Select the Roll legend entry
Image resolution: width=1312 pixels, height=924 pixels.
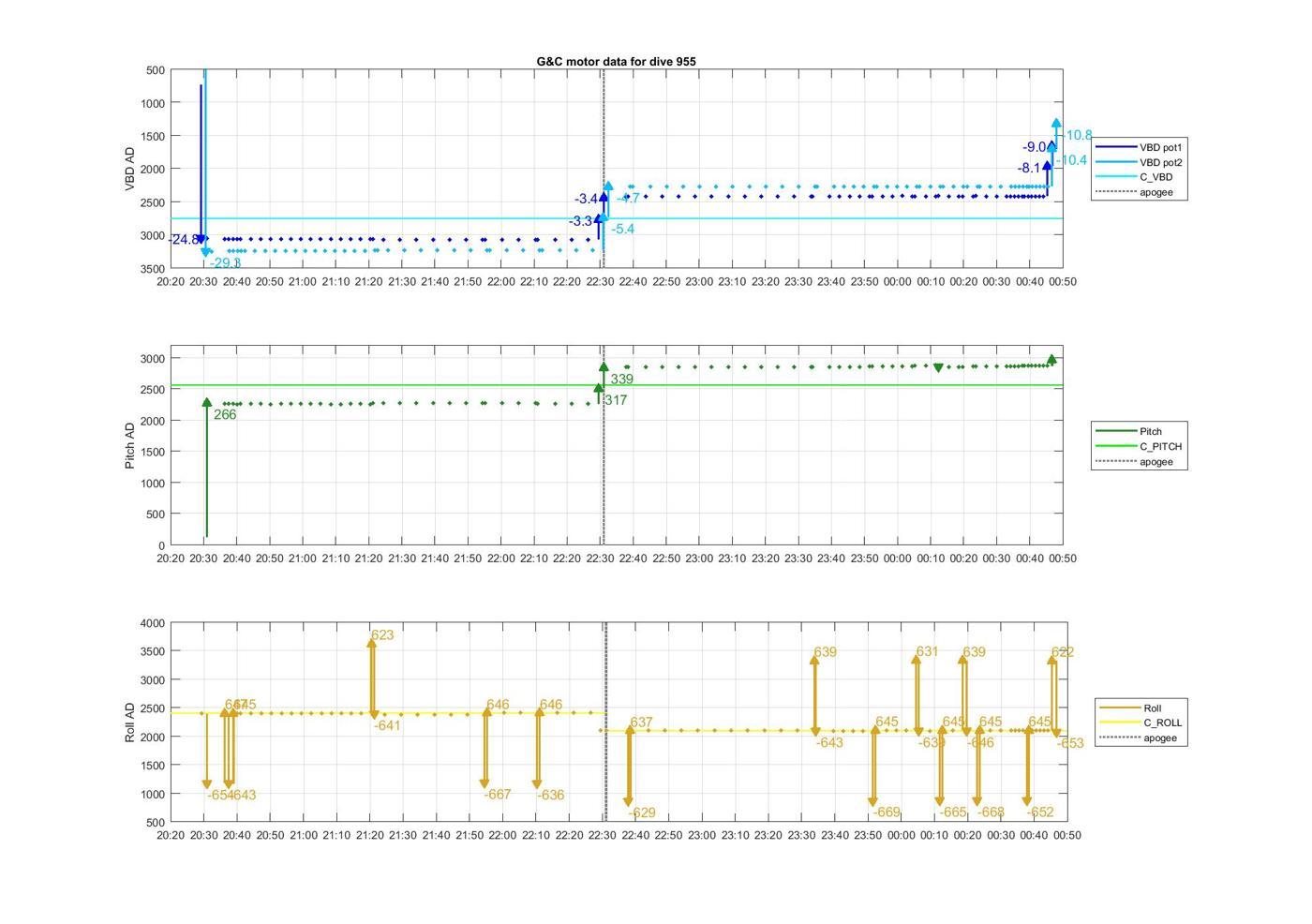coord(1130,708)
